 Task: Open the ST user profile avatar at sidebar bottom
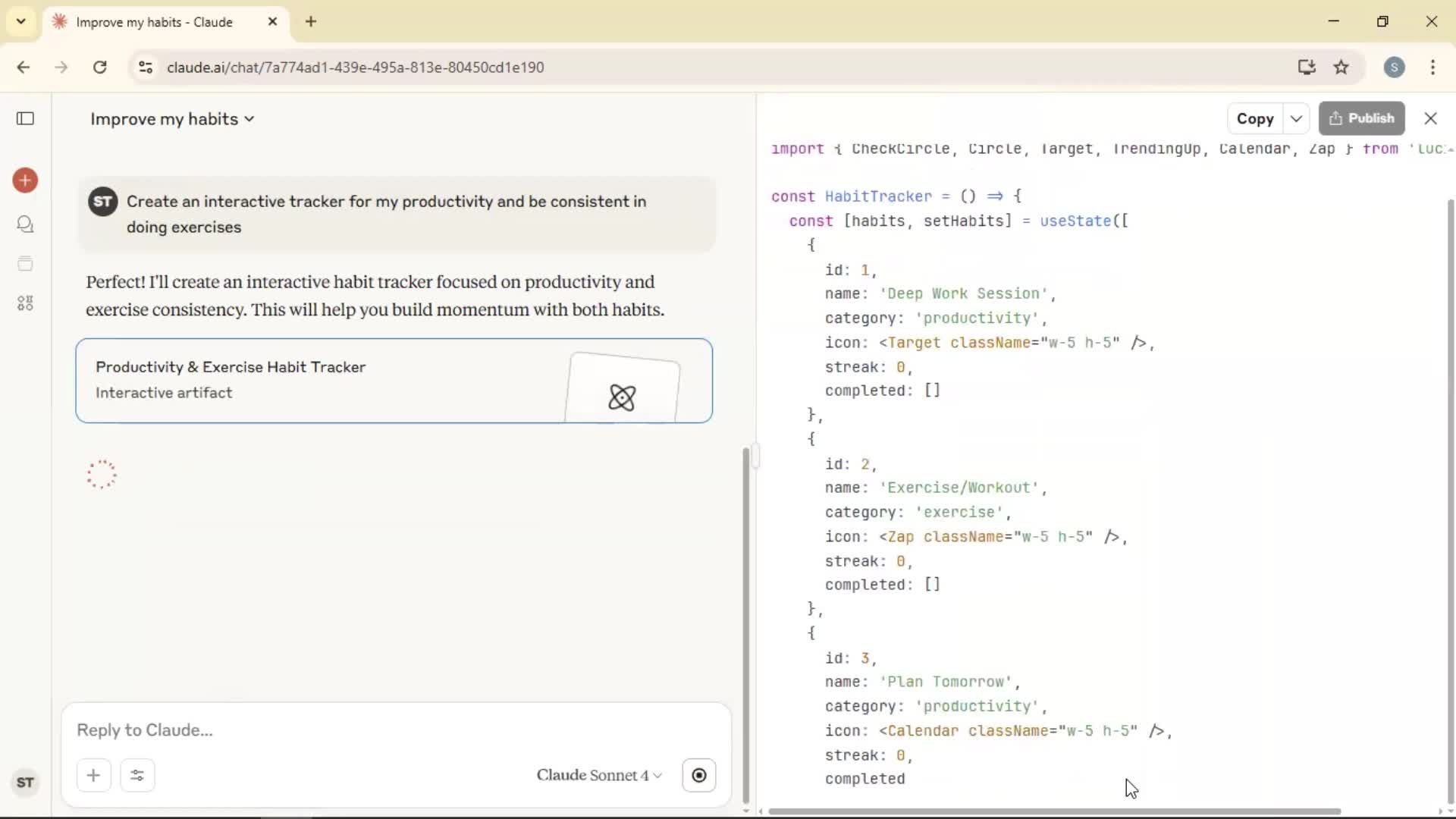coord(25,783)
